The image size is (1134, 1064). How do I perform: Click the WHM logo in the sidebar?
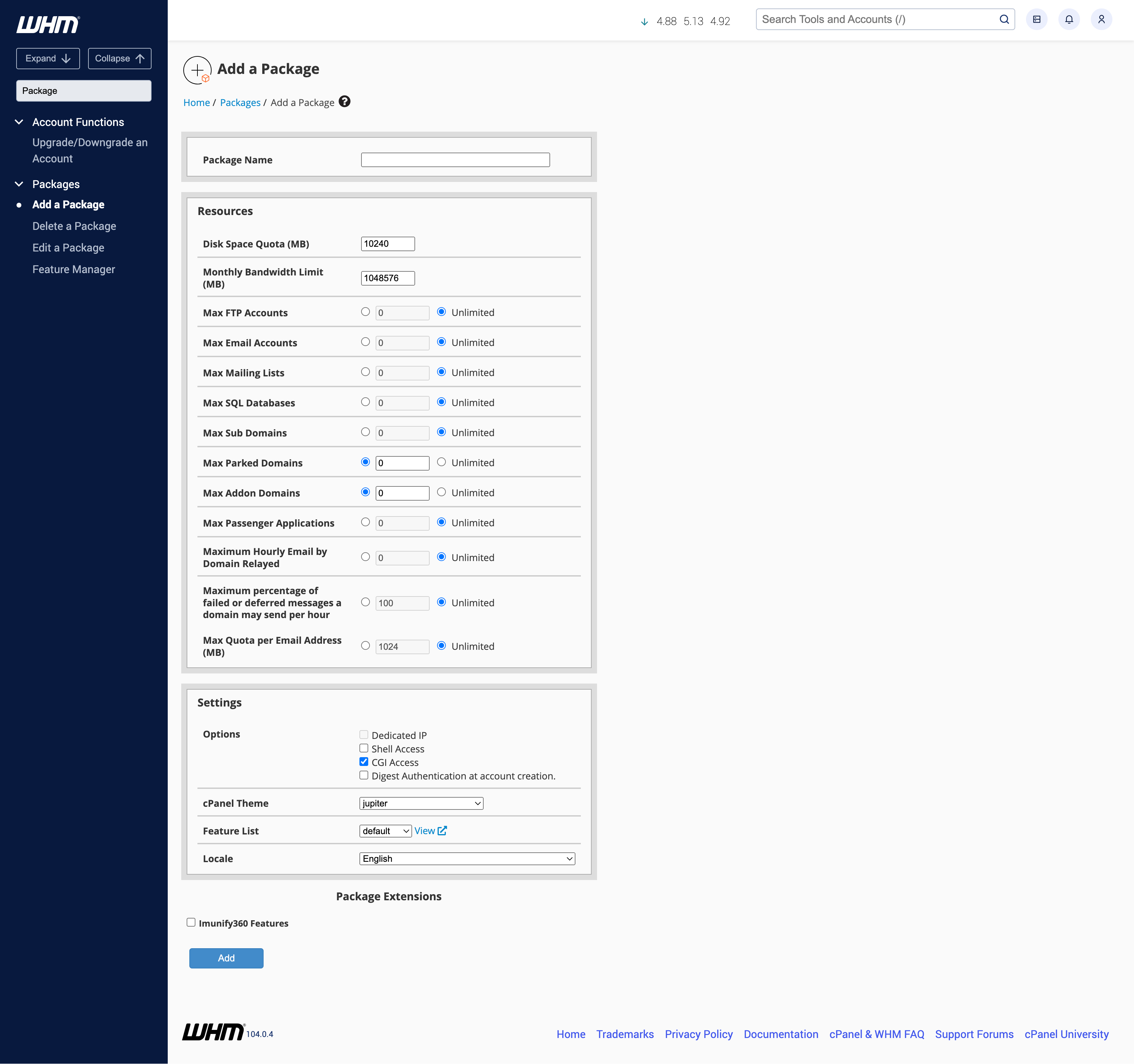[x=48, y=25]
